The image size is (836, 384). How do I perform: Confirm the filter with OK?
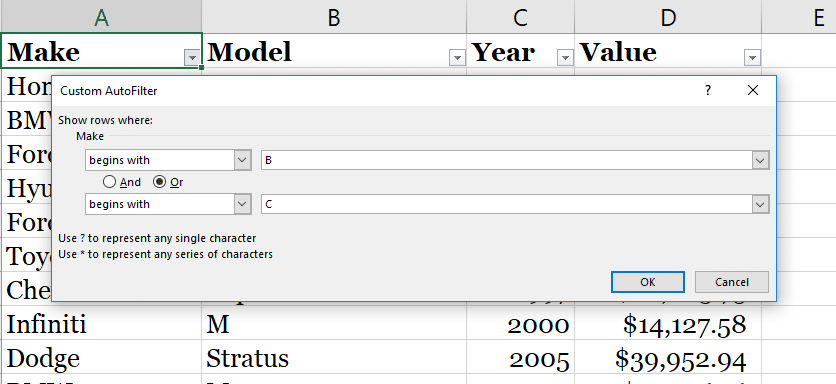pos(648,282)
